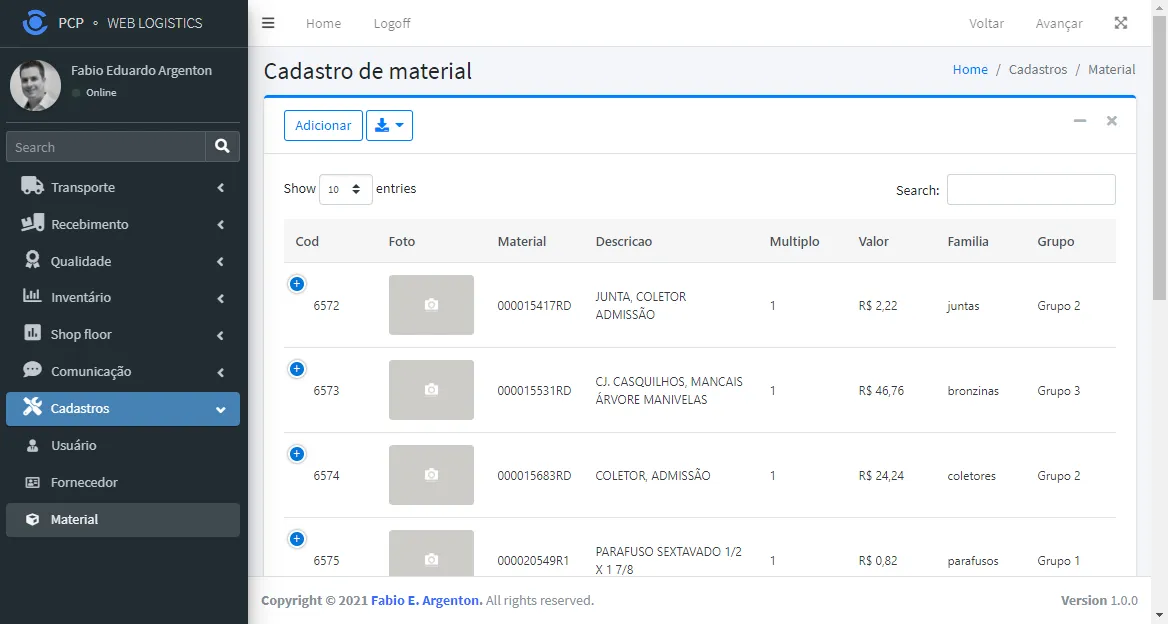
Task: Expand row details for code 6572
Action: 296,284
